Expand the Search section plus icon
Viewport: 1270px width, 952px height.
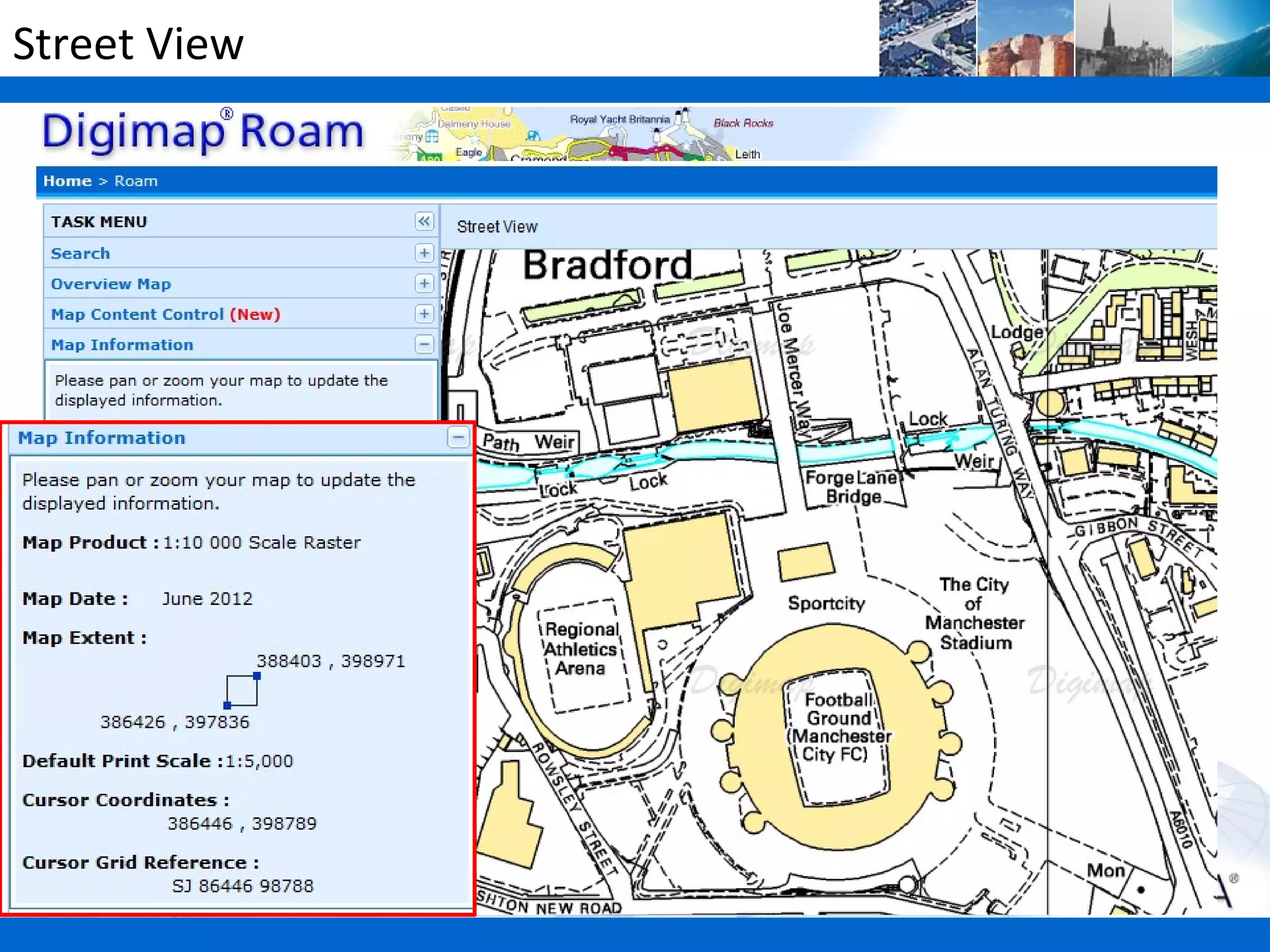(424, 253)
